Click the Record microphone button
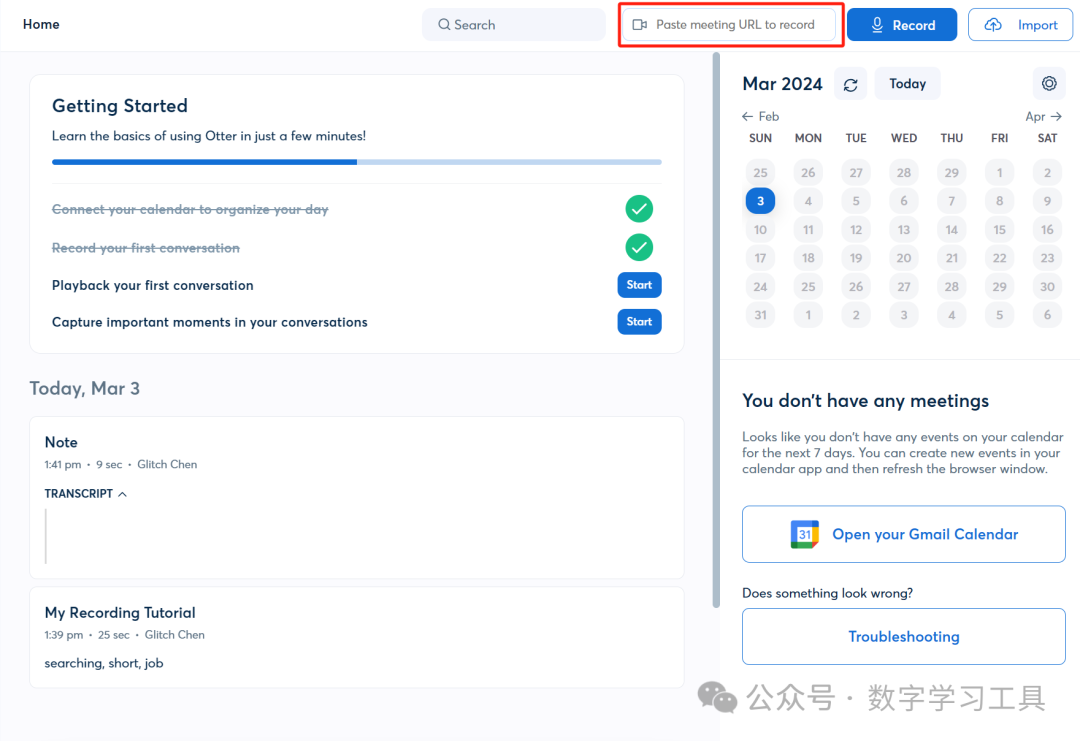This screenshot has width=1080, height=741. pos(902,25)
